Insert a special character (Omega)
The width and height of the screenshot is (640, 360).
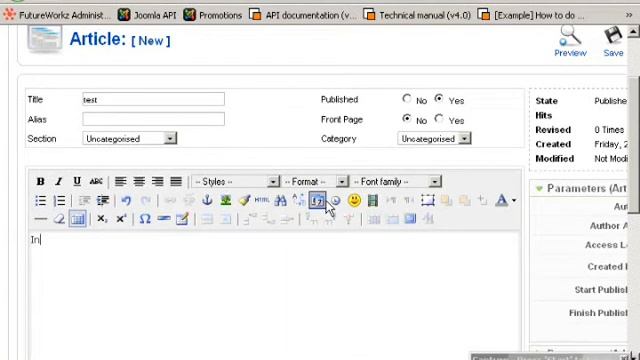(145, 219)
